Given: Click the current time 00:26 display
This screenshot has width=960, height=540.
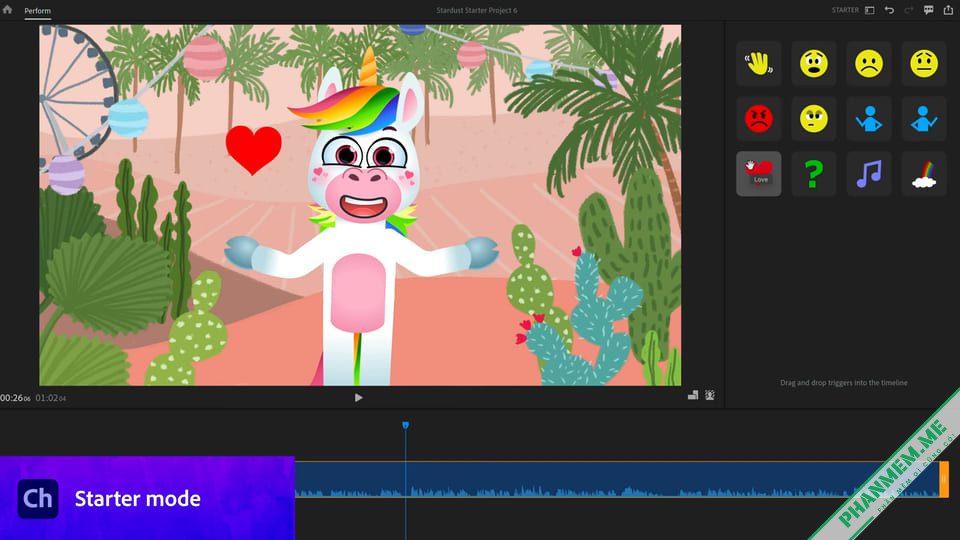Looking at the screenshot, I should (x=15, y=398).
